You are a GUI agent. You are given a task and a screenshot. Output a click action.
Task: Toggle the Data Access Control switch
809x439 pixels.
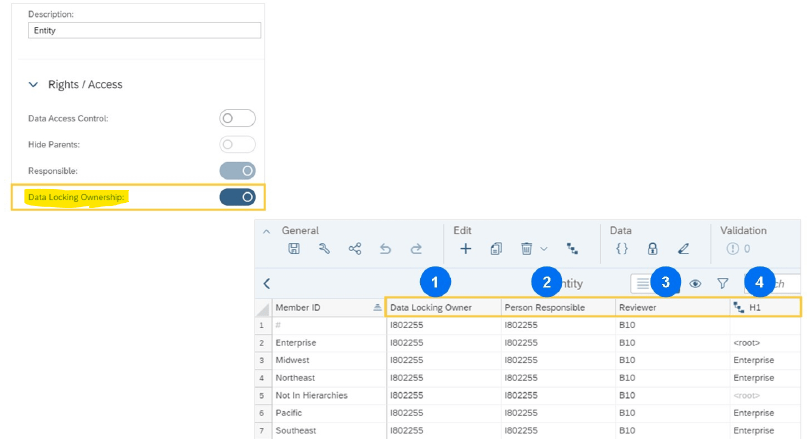coord(237,118)
